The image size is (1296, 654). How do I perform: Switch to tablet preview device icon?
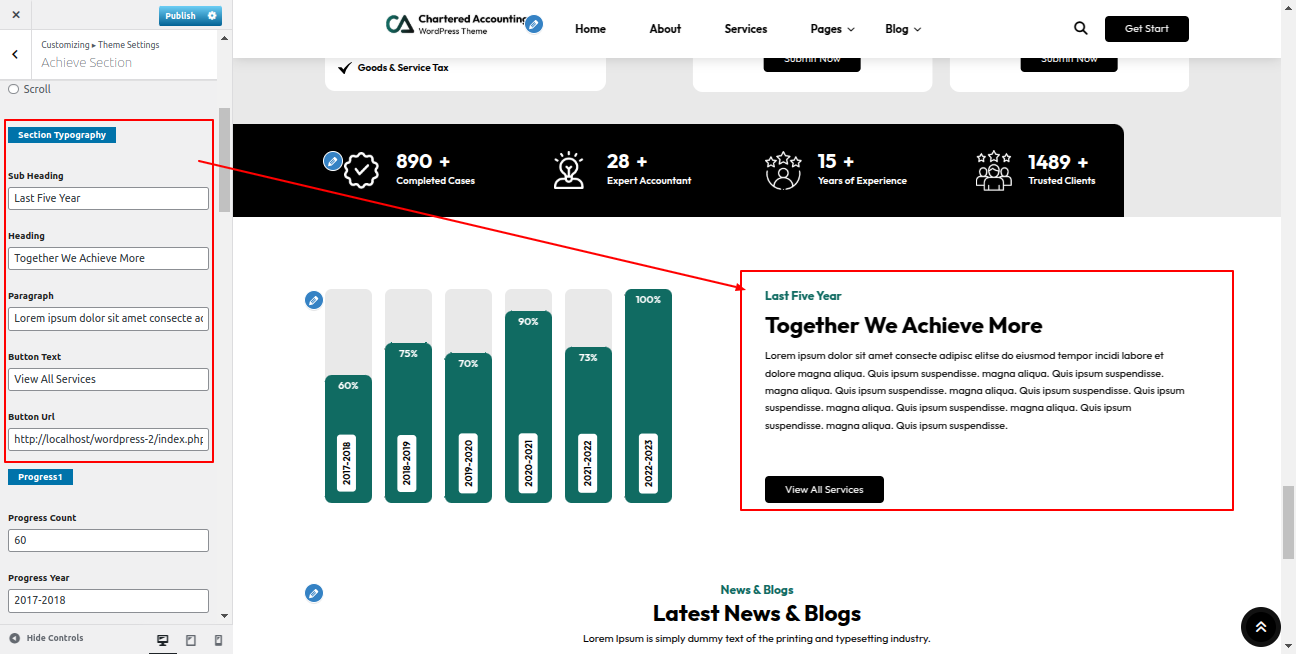(191, 640)
